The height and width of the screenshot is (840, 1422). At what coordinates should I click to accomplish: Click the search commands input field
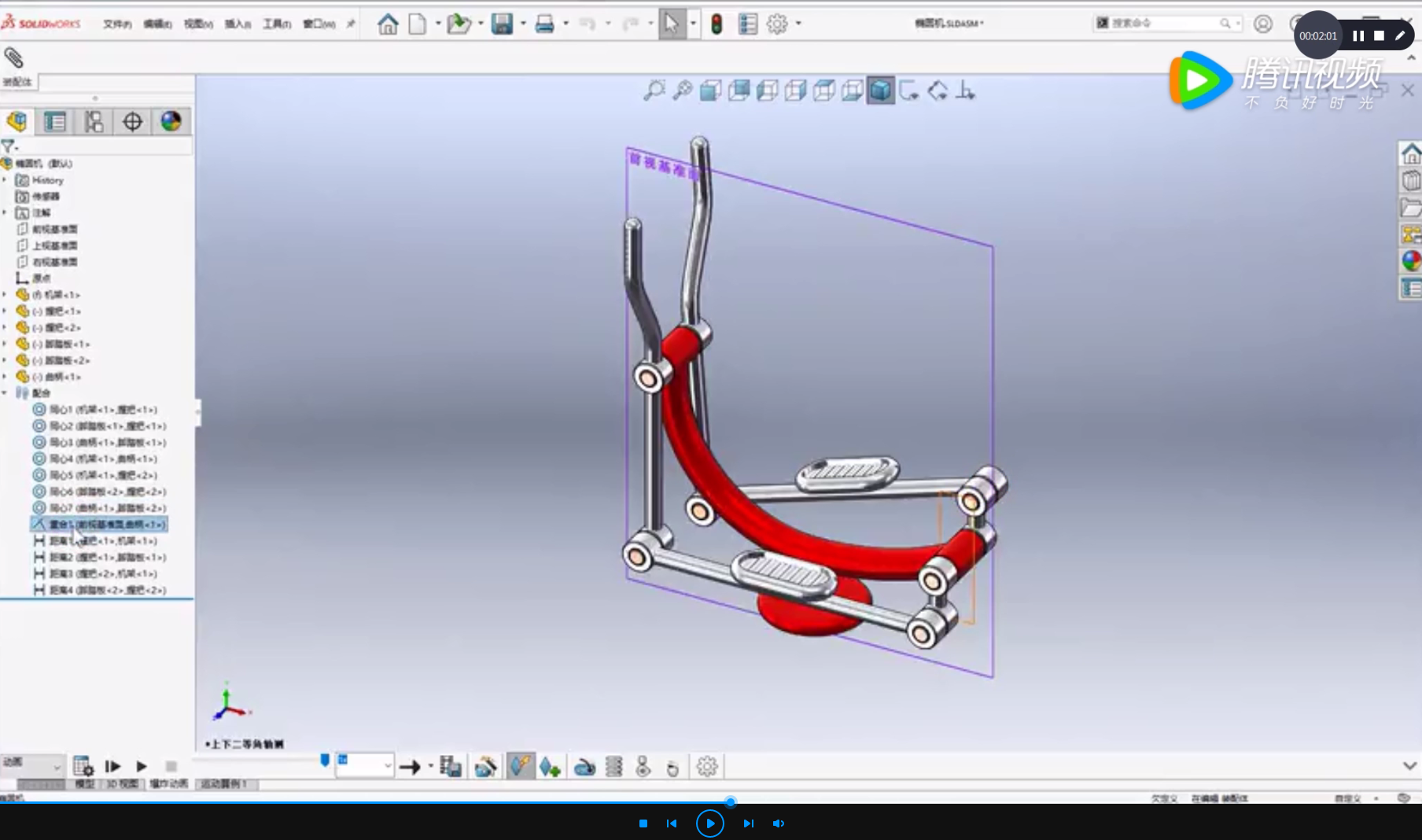1168,24
